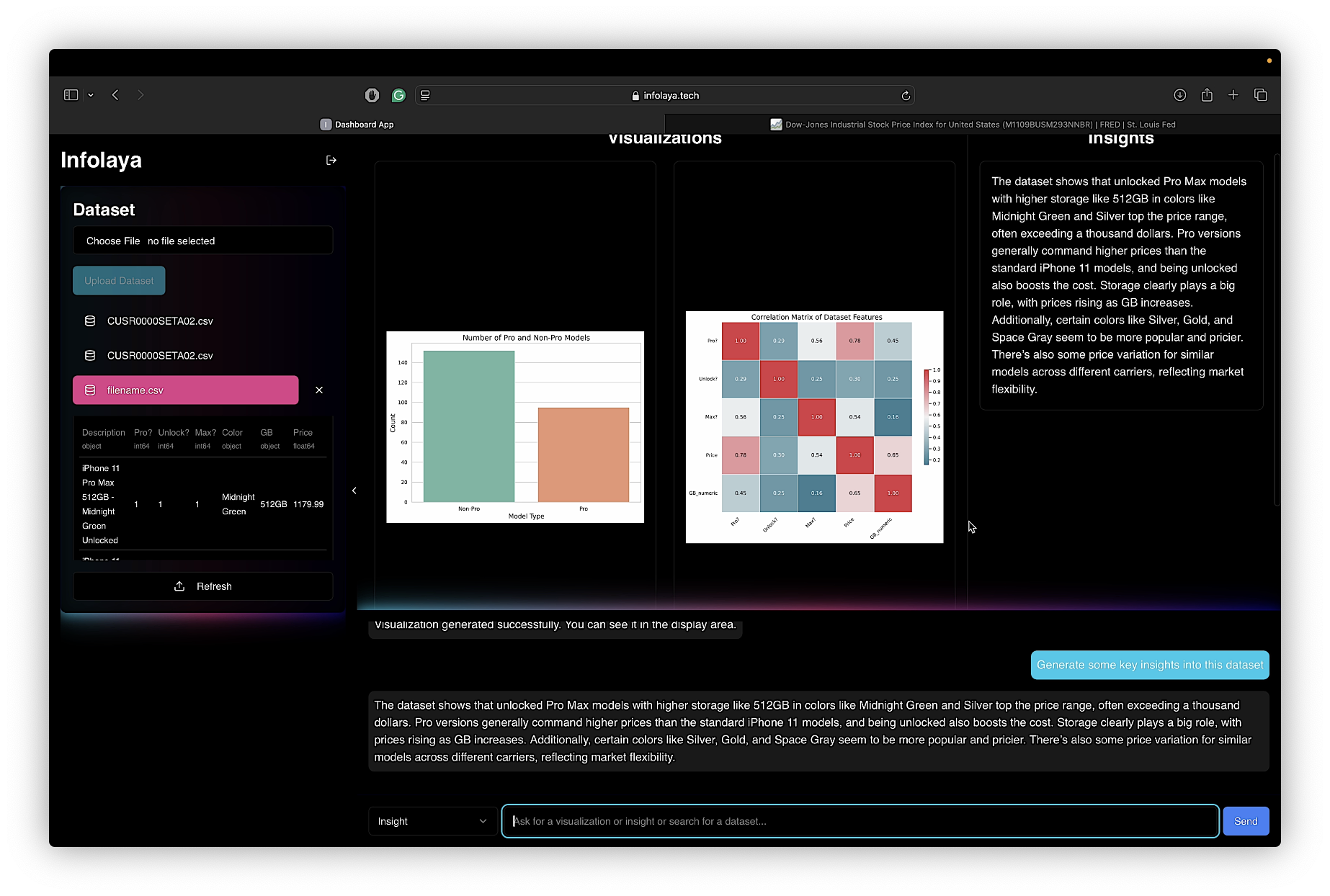Image resolution: width=1330 pixels, height=896 pixels.
Task: Select the database icon on filename.csv
Action: point(90,390)
